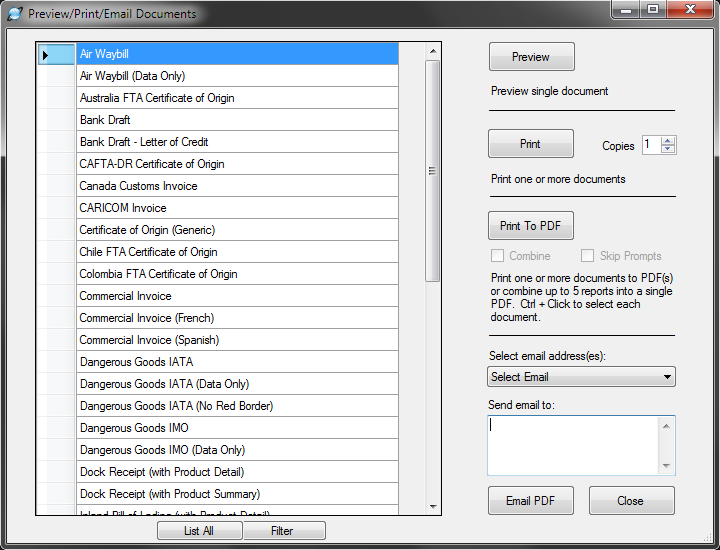Click the Send email to text box

coord(573,445)
